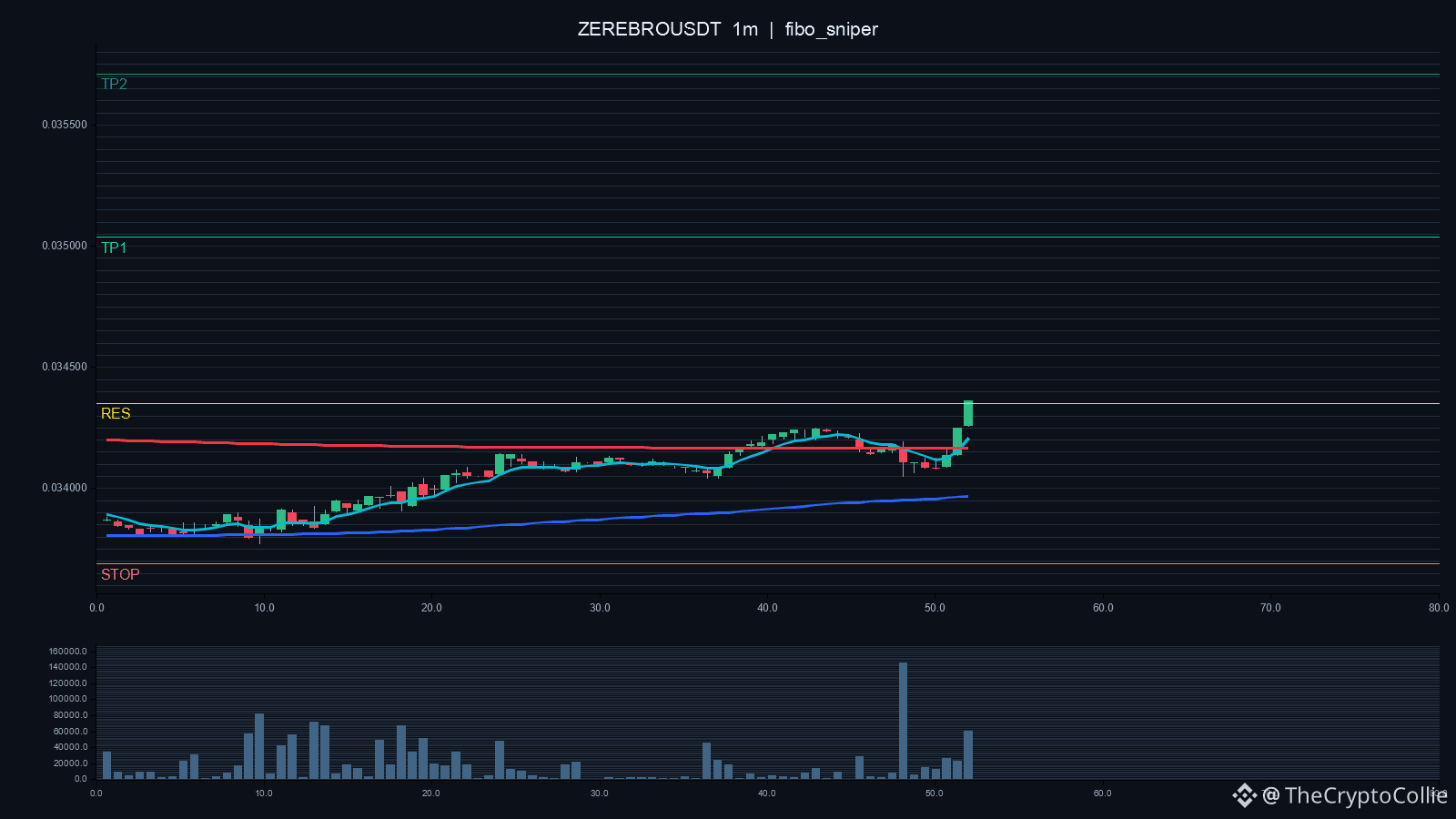Image resolution: width=1456 pixels, height=819 pixels.
Task: Click 40.0 on the price chart time axis
Action: (767, 608)
